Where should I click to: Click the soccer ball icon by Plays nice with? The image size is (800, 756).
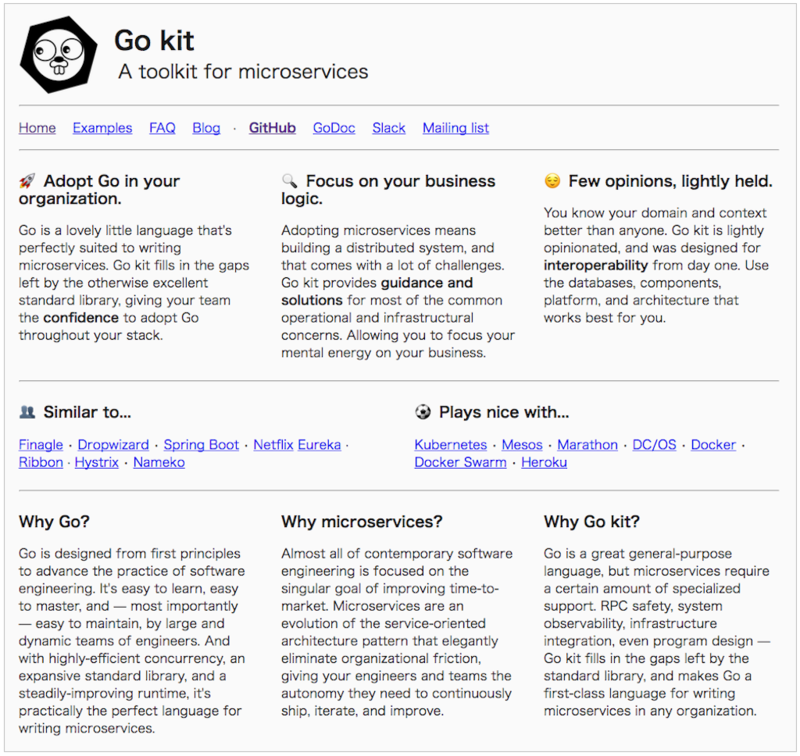423,412
